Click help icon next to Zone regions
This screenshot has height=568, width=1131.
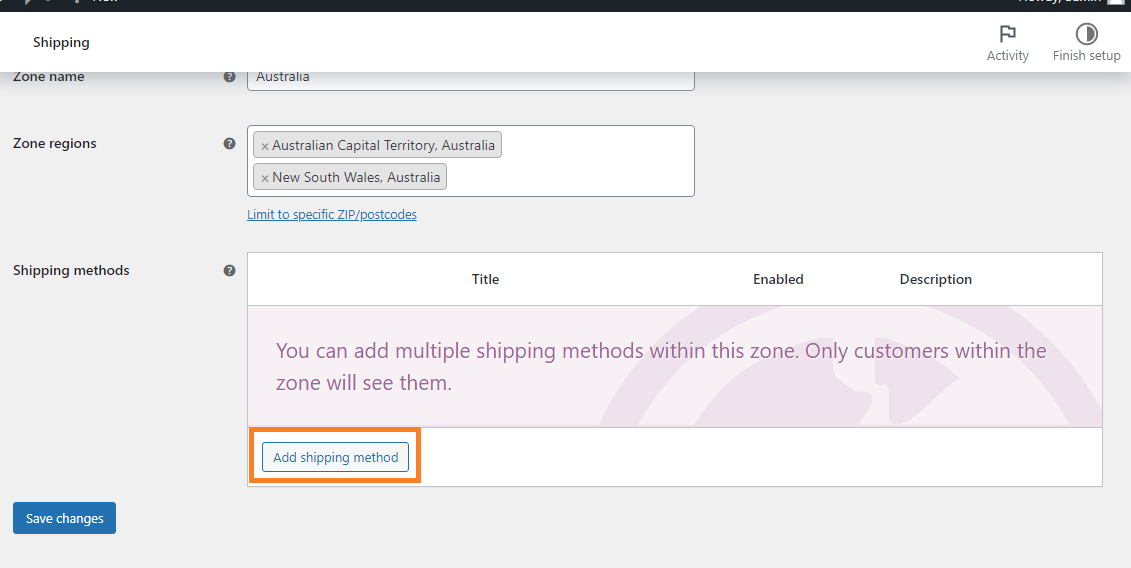pyautogui.click(x=229, y=143)
